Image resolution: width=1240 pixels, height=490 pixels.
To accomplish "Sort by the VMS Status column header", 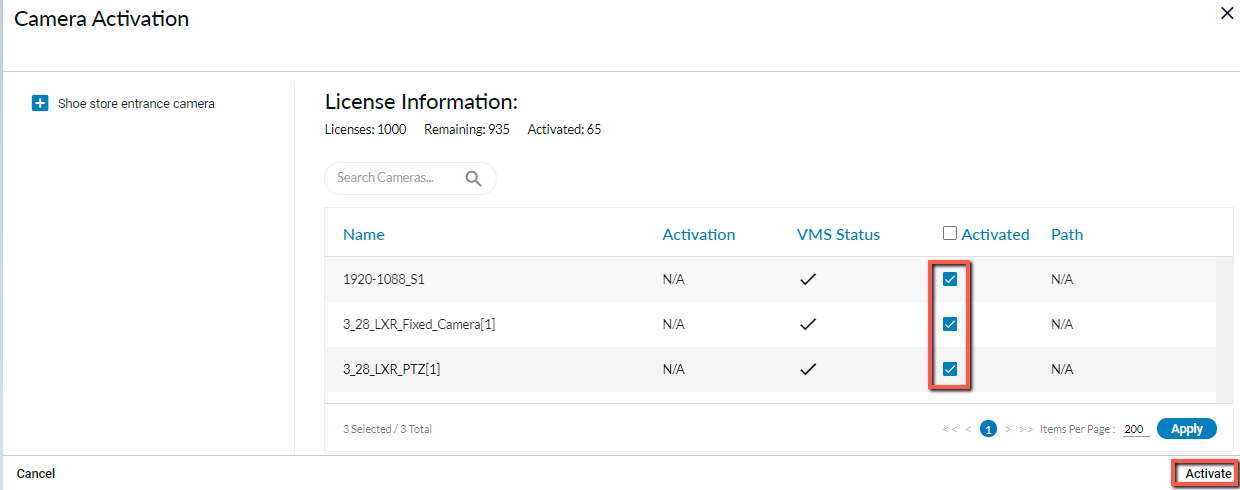I will (838, 234).
